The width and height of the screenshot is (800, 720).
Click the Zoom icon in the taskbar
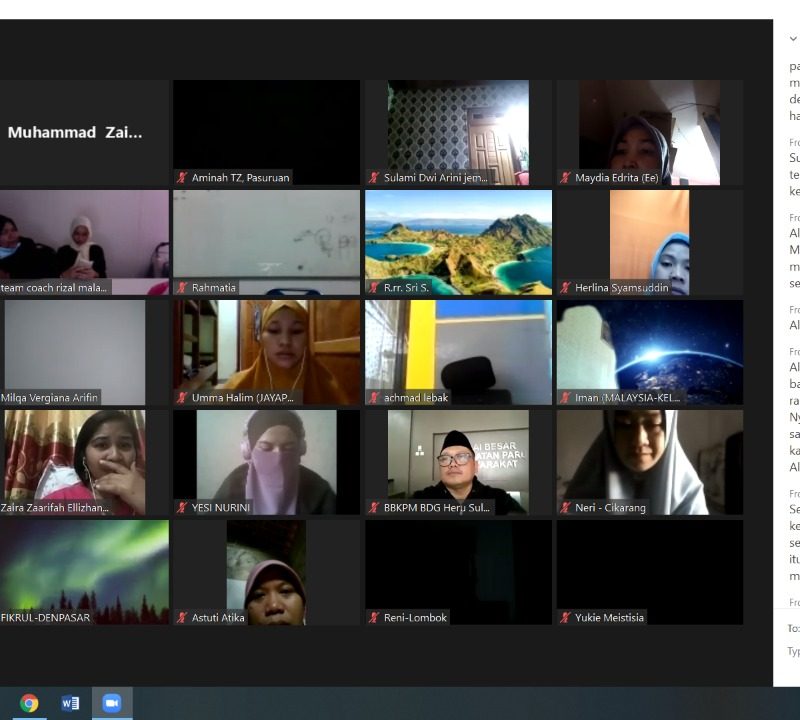point(111,703)
